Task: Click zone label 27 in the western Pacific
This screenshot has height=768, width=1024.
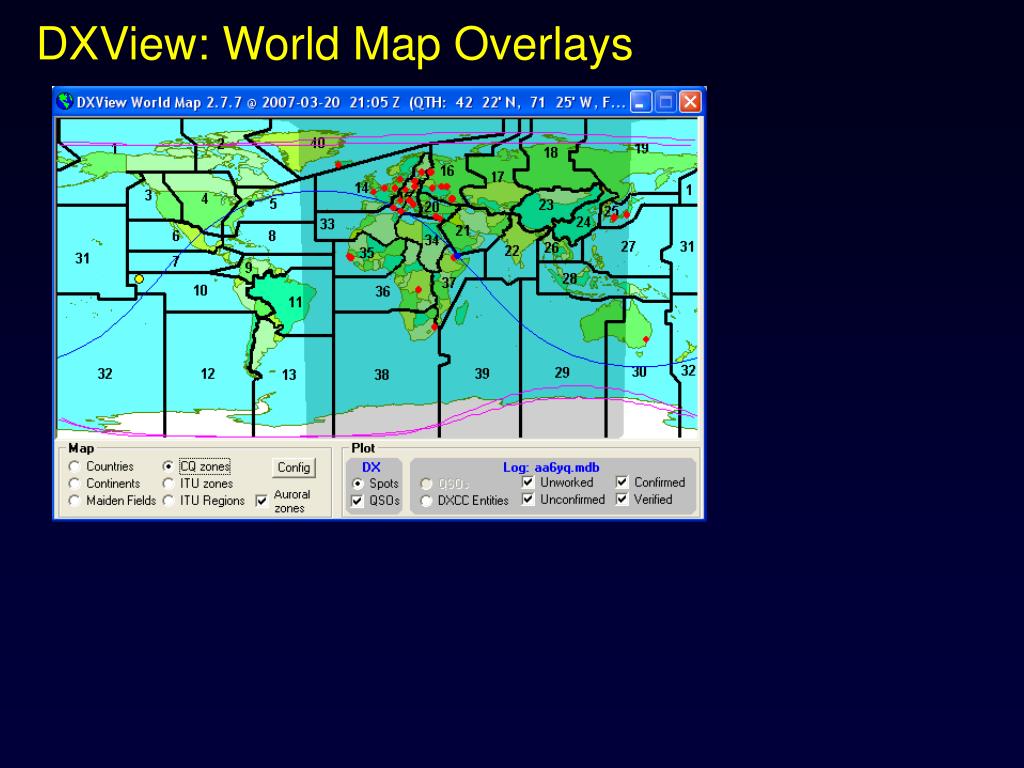Action: 628,246
